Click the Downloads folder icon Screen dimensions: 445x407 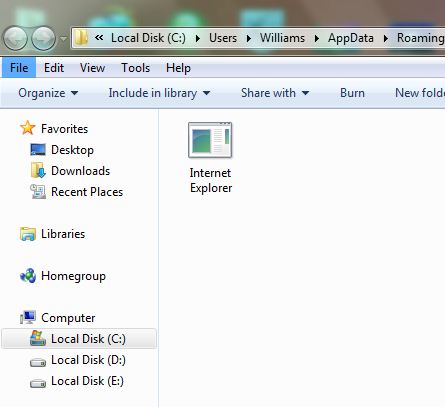click(38, 171)
